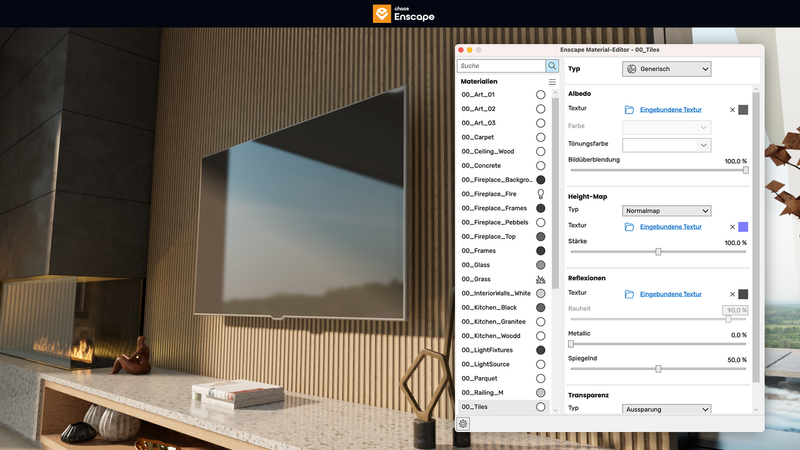The width and height of the screenshot is (800, 450).
Task: Click the 00_Glass gray sphere icon
Action: pyautogui.click(x=540, y=265)
